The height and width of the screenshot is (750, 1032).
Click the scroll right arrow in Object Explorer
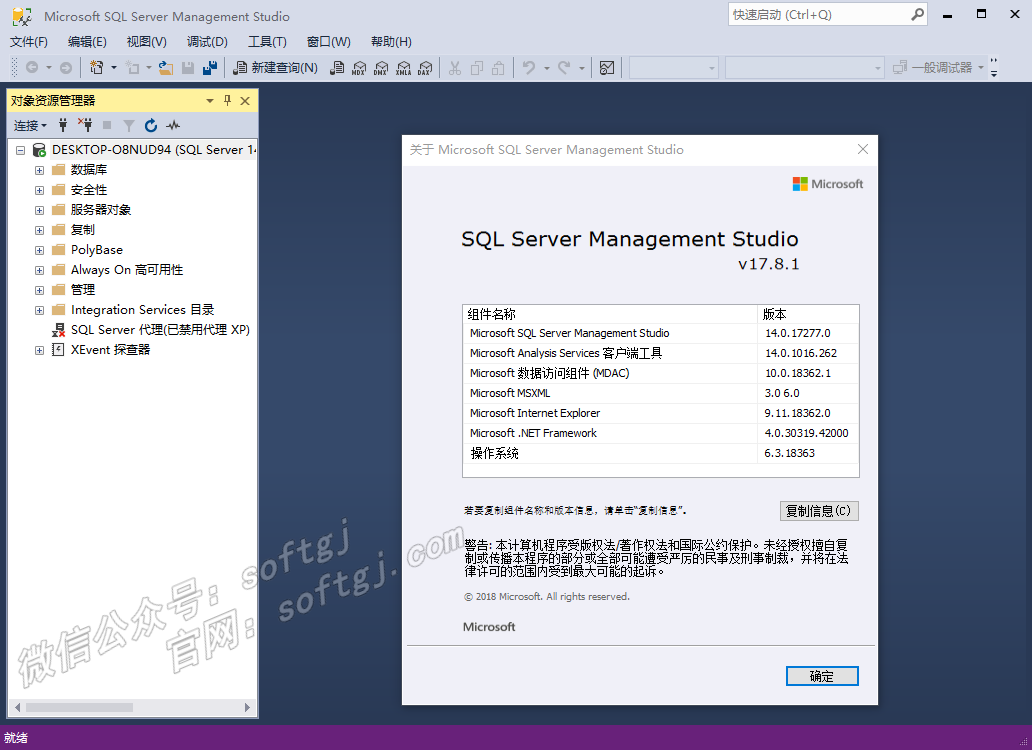click(247, 707)
